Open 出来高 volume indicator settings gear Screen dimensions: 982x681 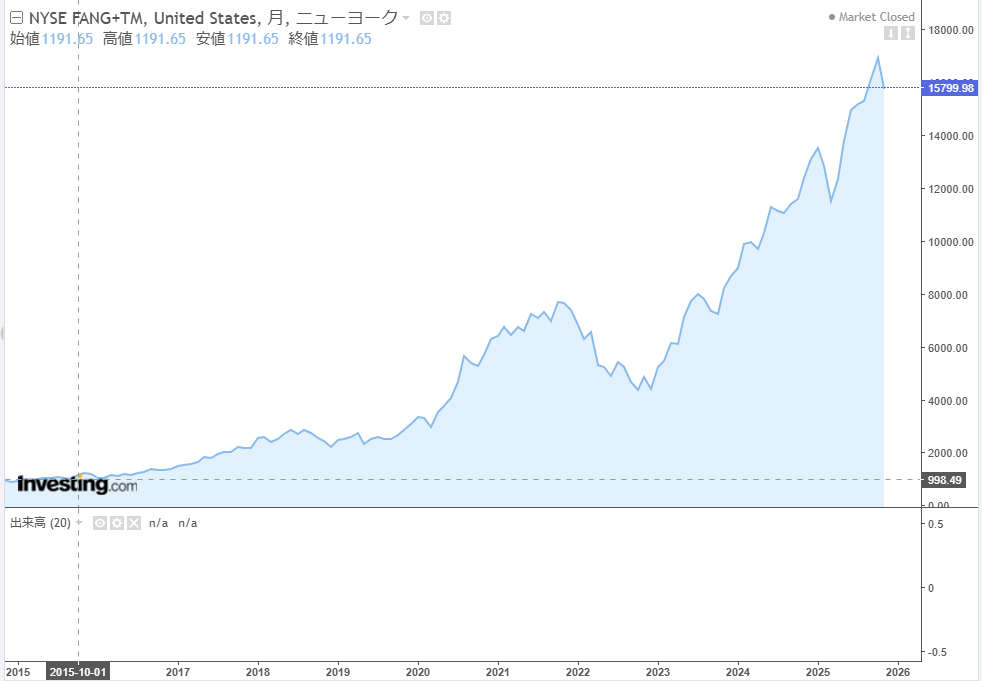117,523
